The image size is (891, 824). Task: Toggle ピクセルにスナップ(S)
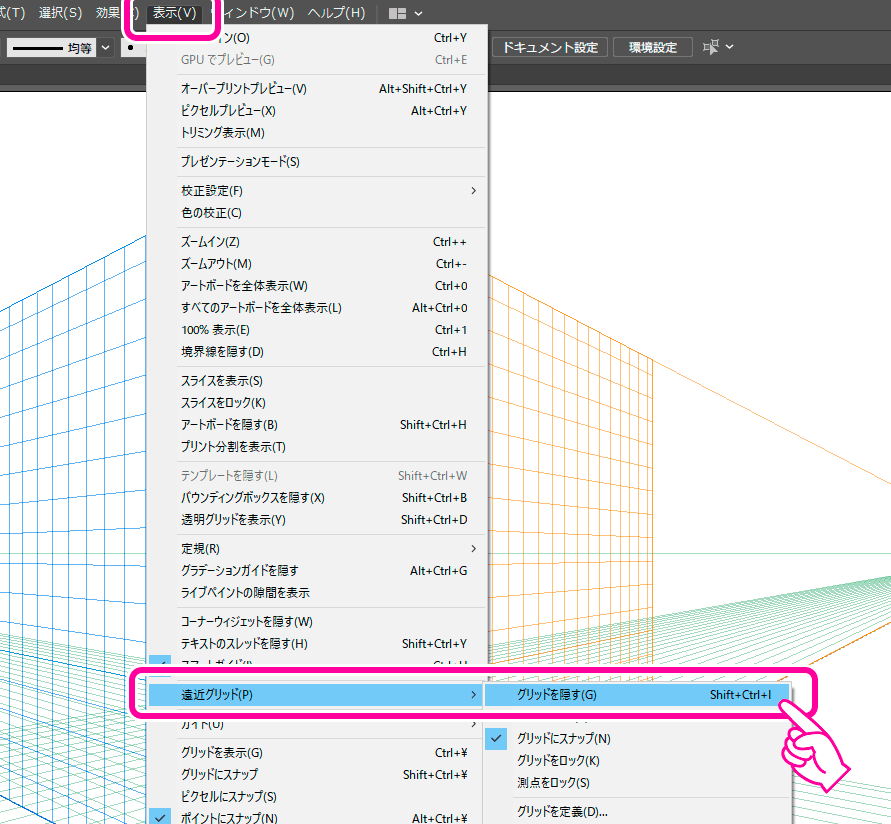coord(315,797)
